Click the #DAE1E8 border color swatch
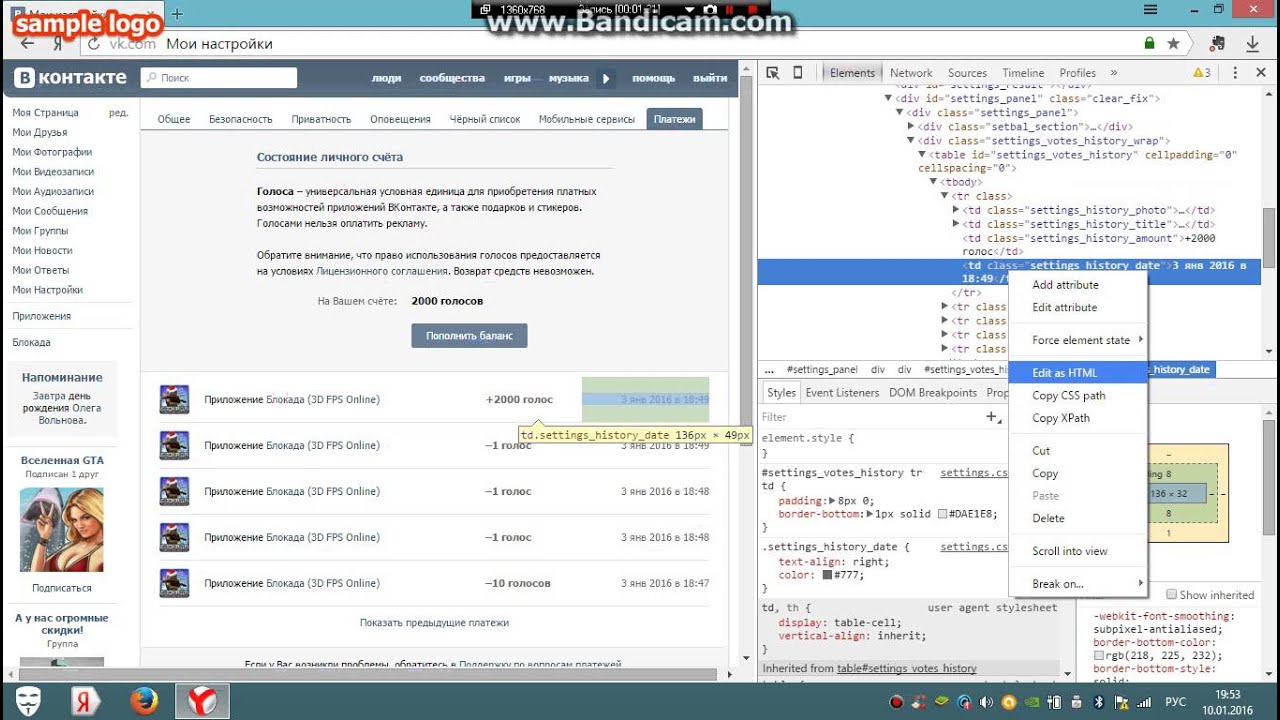Viewport: 1280px width, 720px height. pyautogui.click(x=942, y=514)
